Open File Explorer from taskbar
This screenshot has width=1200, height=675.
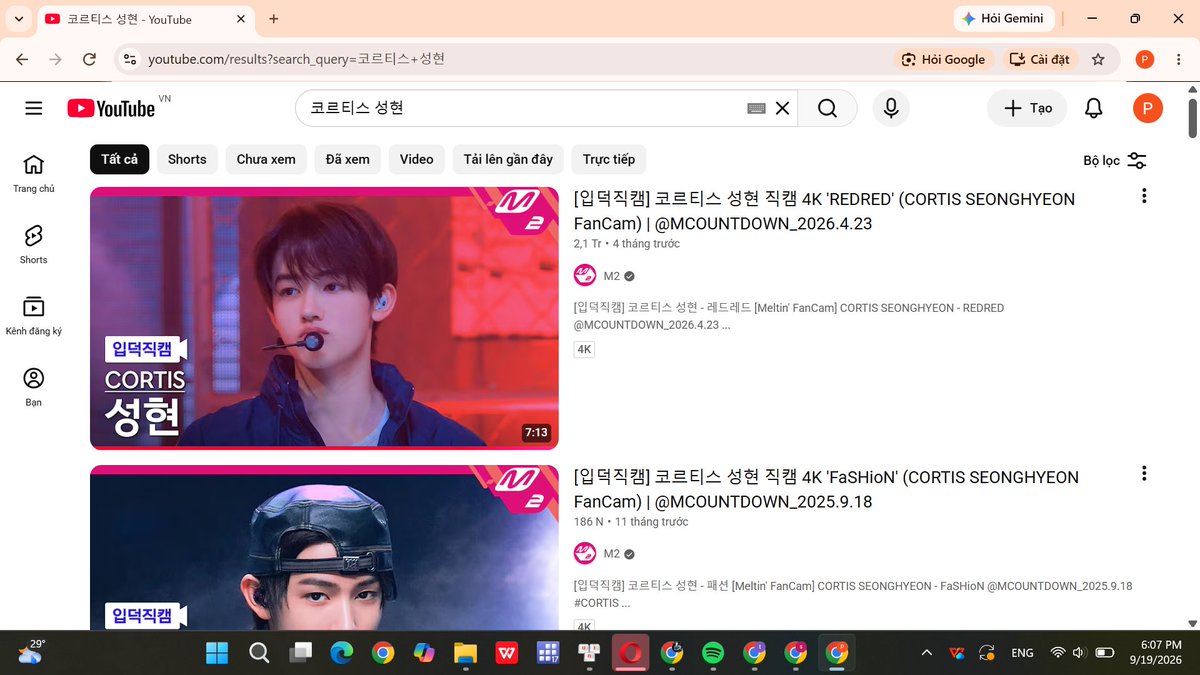coord(465,653)
